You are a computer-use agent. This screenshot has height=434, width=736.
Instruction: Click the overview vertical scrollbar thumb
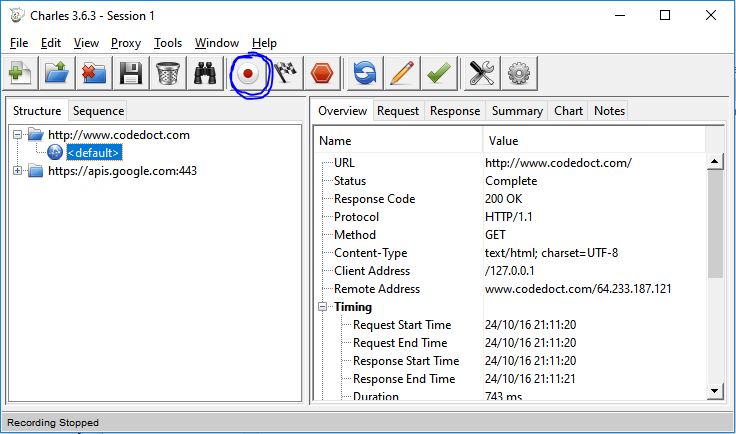click(714, 224)
